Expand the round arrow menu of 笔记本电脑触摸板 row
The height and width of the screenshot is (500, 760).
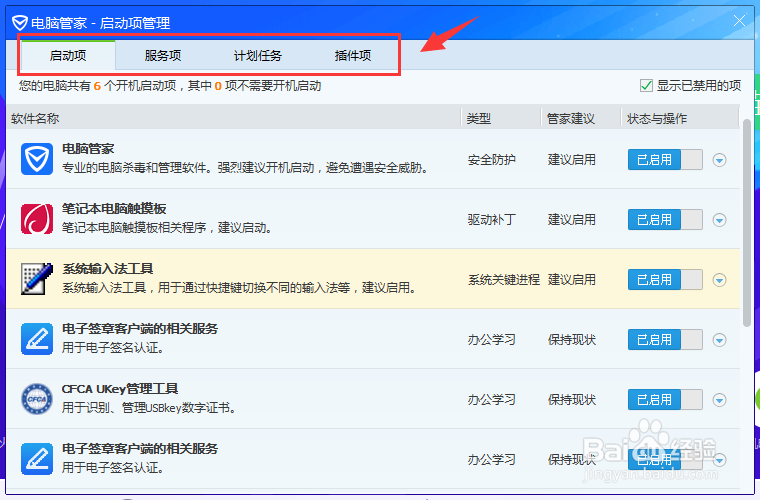(719, 220)
